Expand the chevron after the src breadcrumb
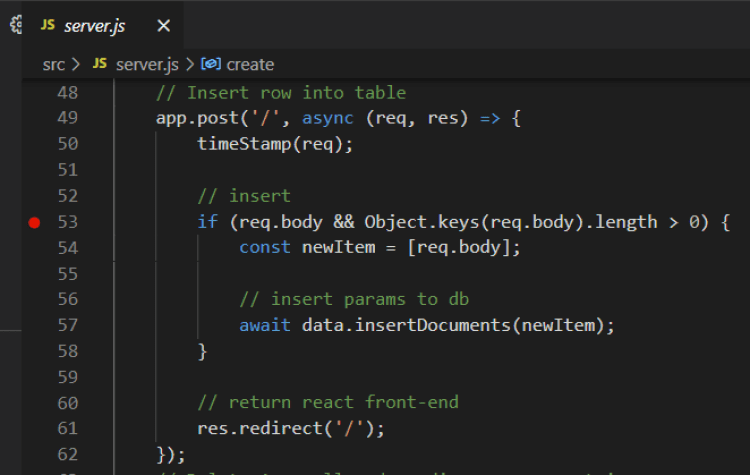Screen dimensions: 750x475 (76, 64)
